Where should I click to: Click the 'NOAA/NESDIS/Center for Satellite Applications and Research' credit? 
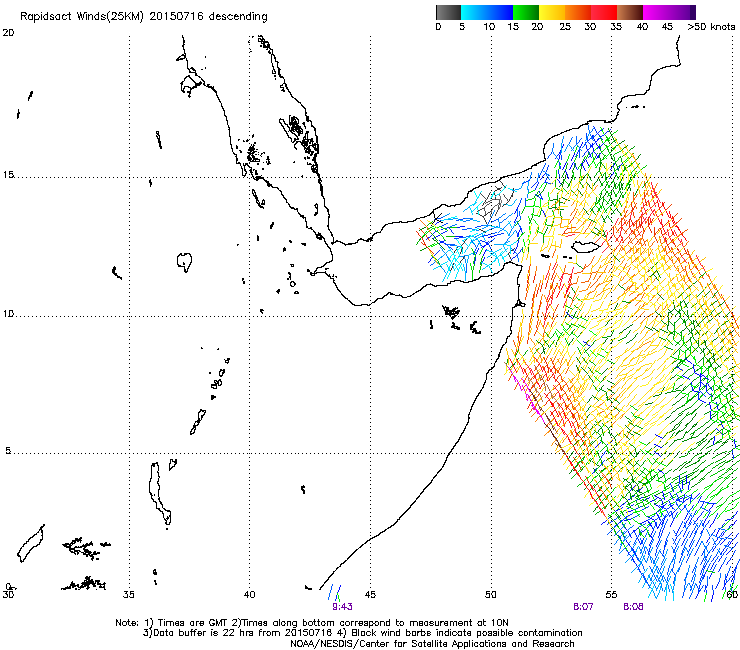click(432, 644)
